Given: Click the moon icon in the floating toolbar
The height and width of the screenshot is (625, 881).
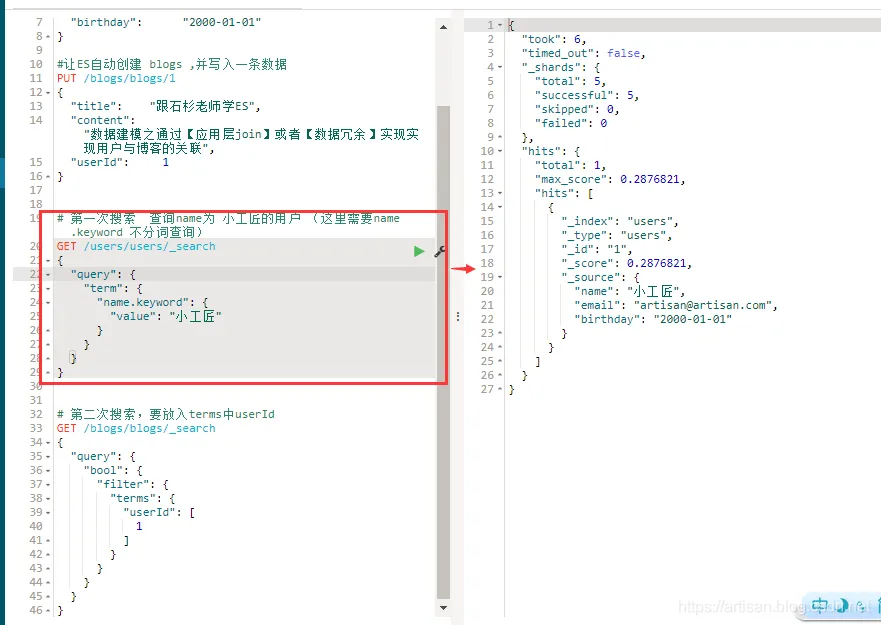Looking at the screenshot, I should pyautogui.click(x=843, y=607).
